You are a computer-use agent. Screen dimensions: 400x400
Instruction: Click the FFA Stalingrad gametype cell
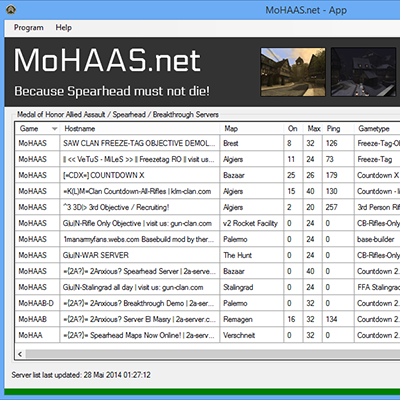tap(377, 287)
